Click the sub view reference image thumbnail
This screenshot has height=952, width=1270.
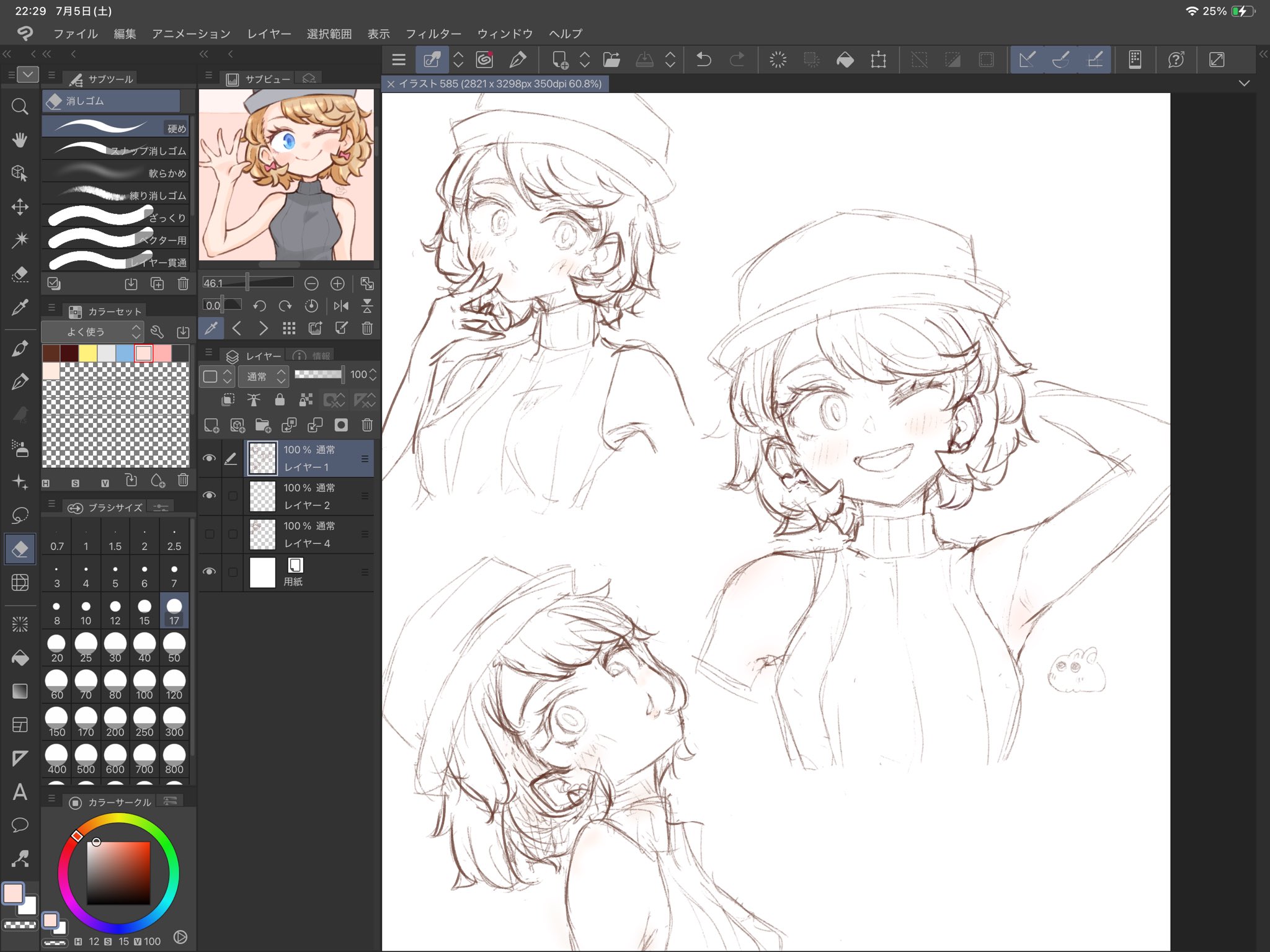coord(286,175)
